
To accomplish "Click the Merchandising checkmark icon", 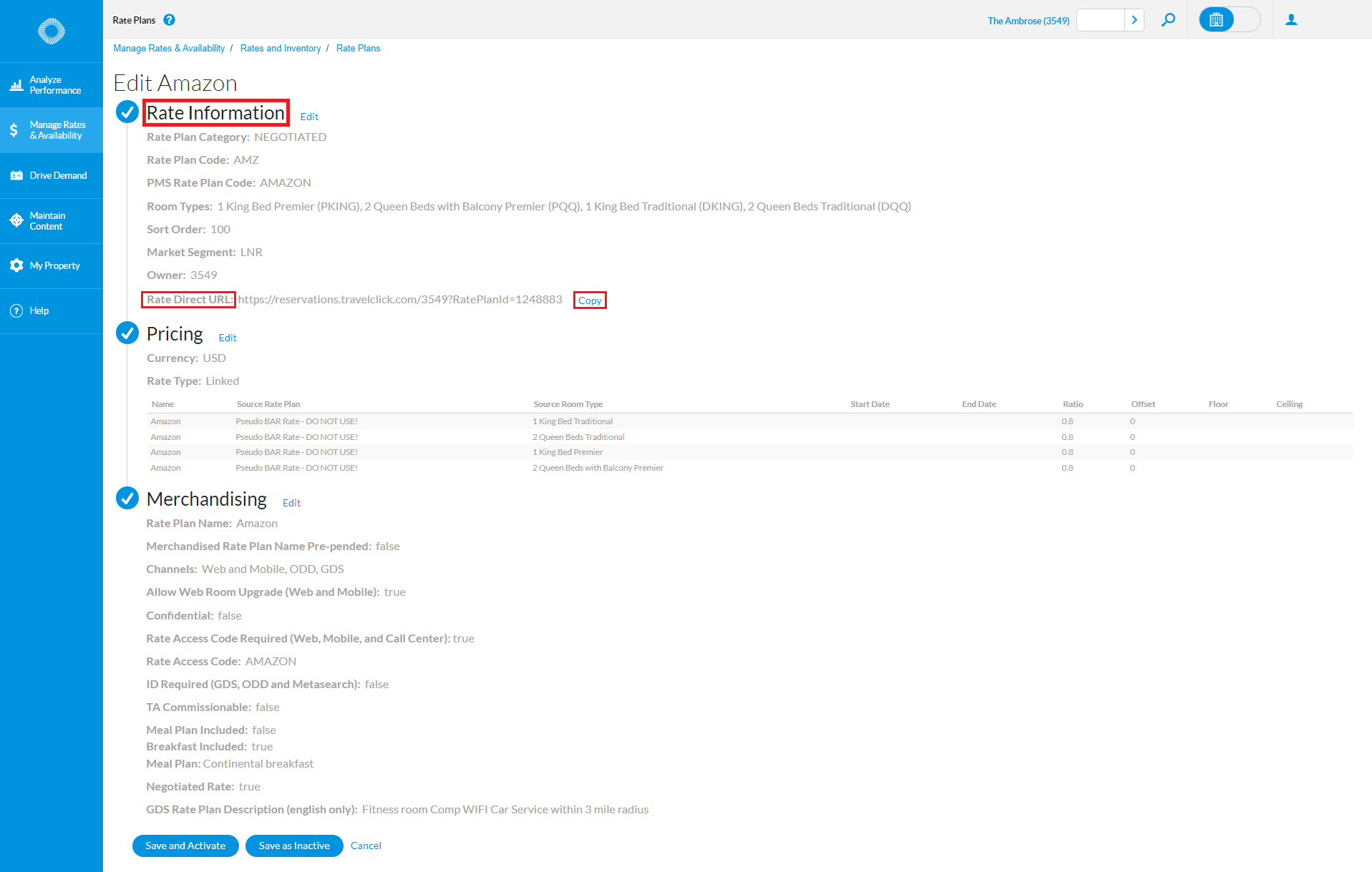I will [x=127, y=498].
